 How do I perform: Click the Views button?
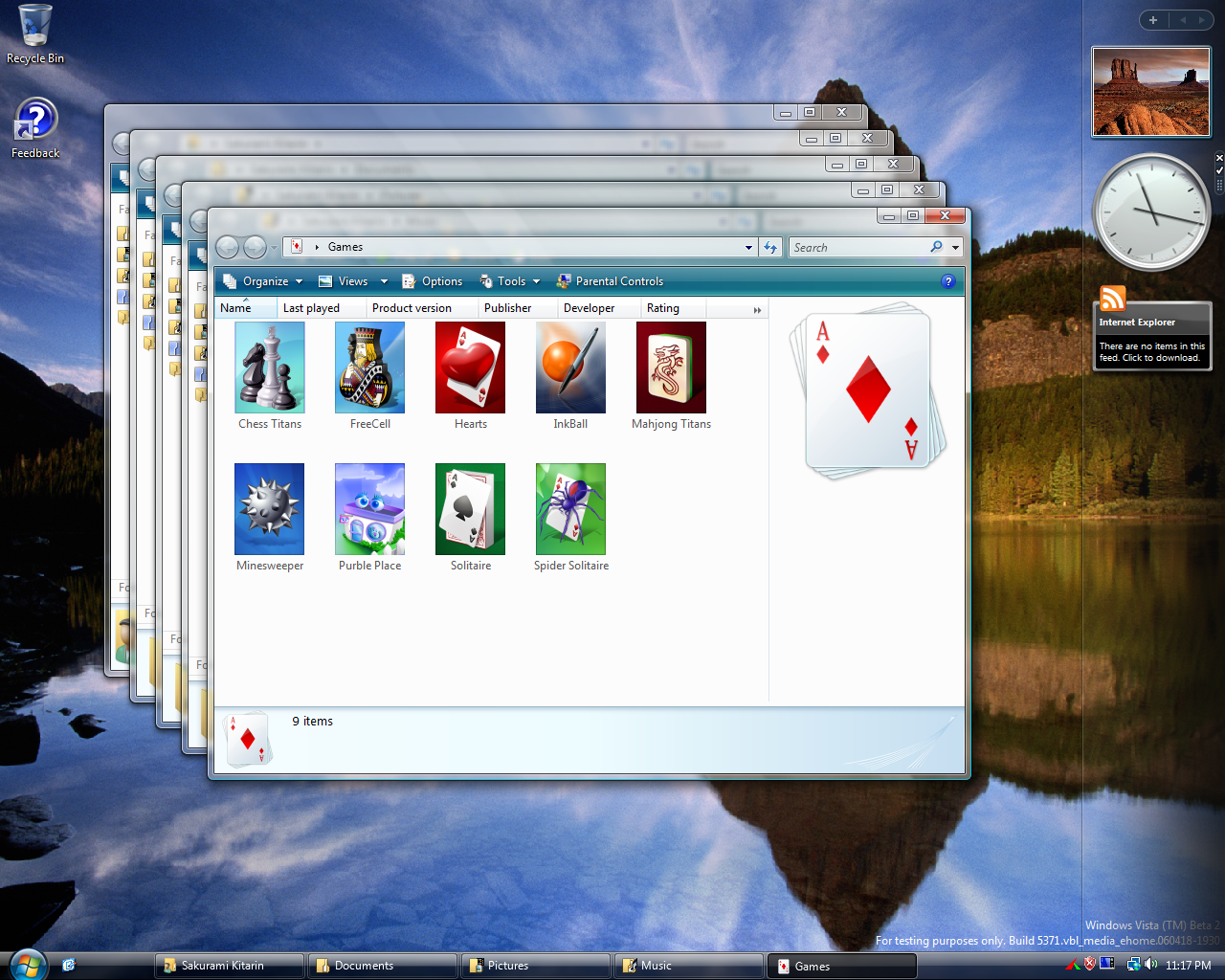pos(344,281)
